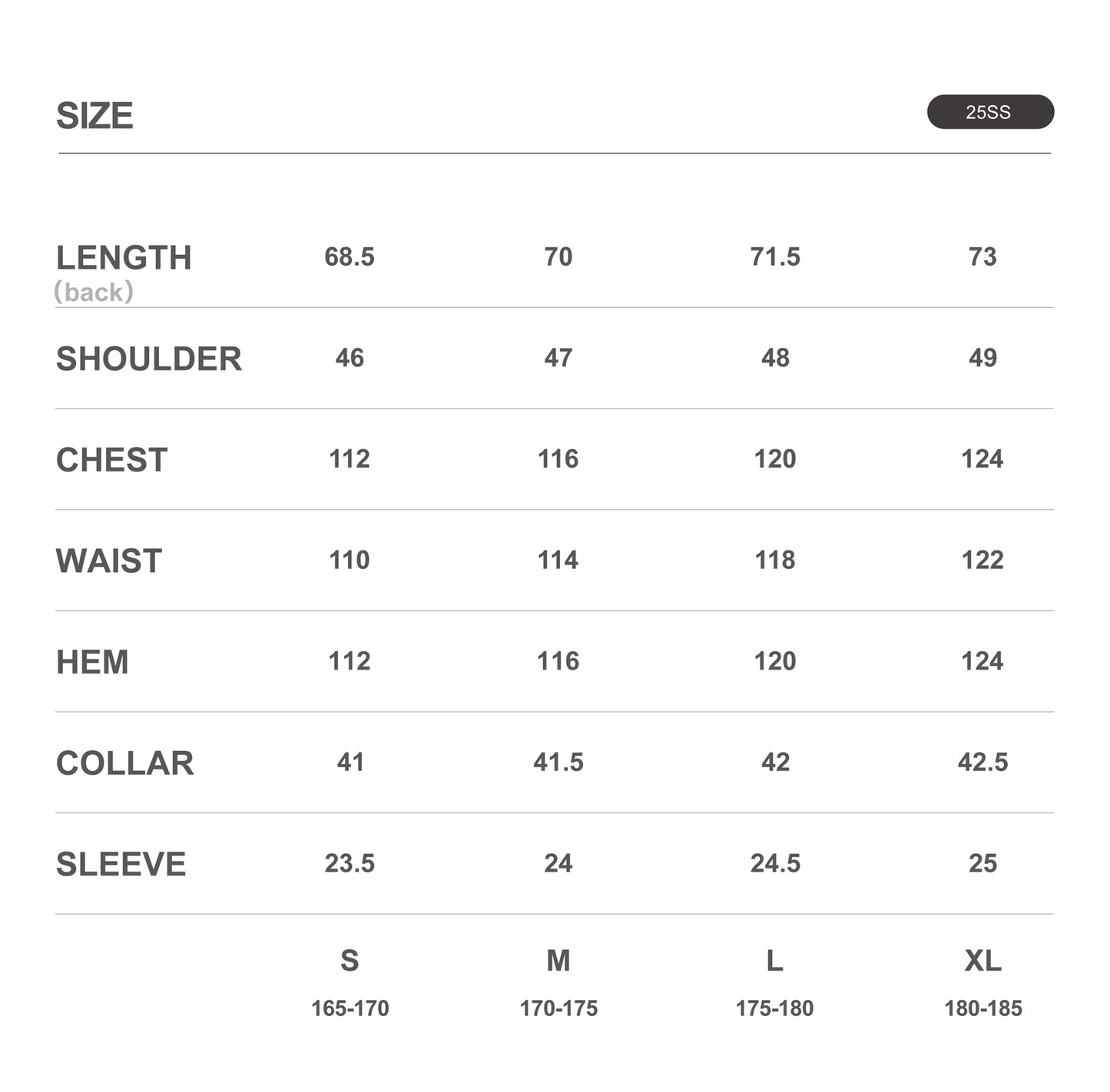Click the WAIST row label

tap(109, 561)
